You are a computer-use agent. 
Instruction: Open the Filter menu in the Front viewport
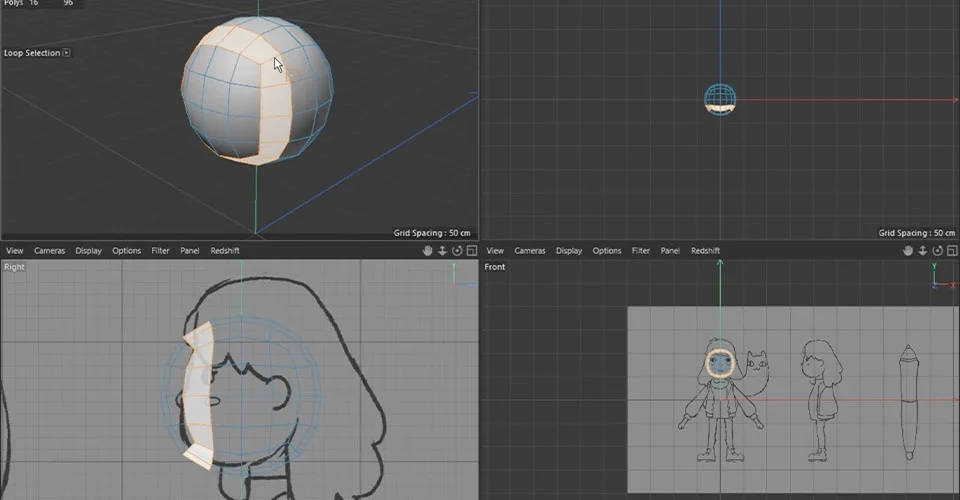click(641, 251)
